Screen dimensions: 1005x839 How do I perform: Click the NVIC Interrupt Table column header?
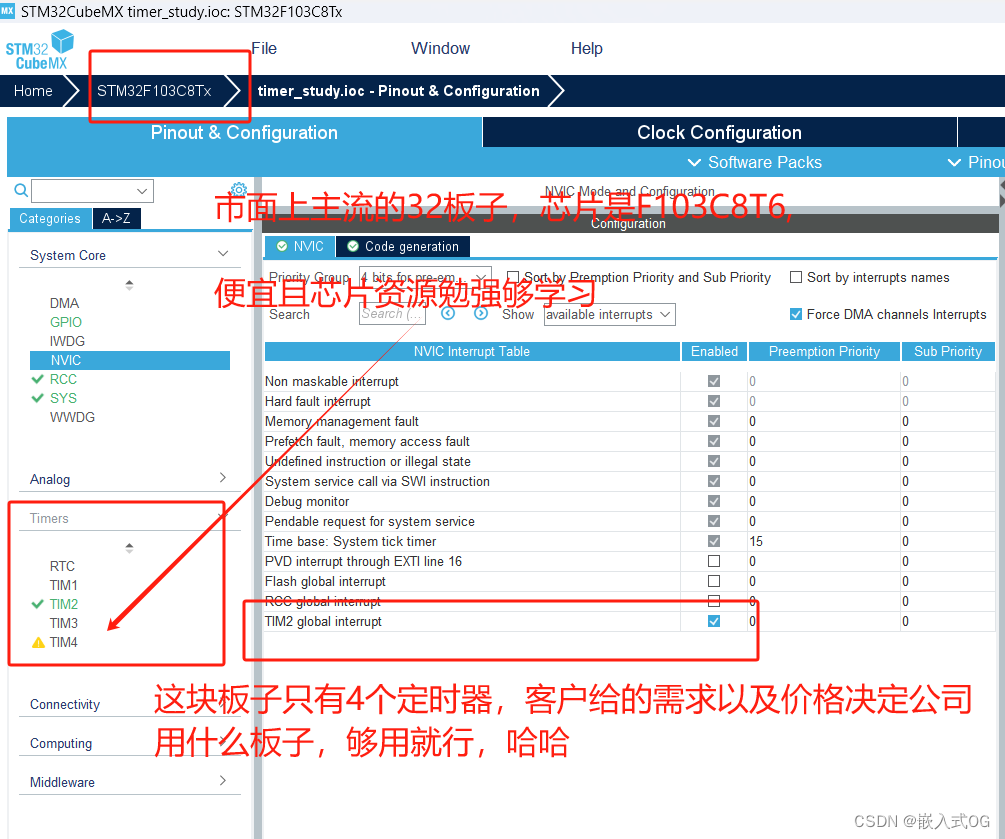tap(472, 351)
